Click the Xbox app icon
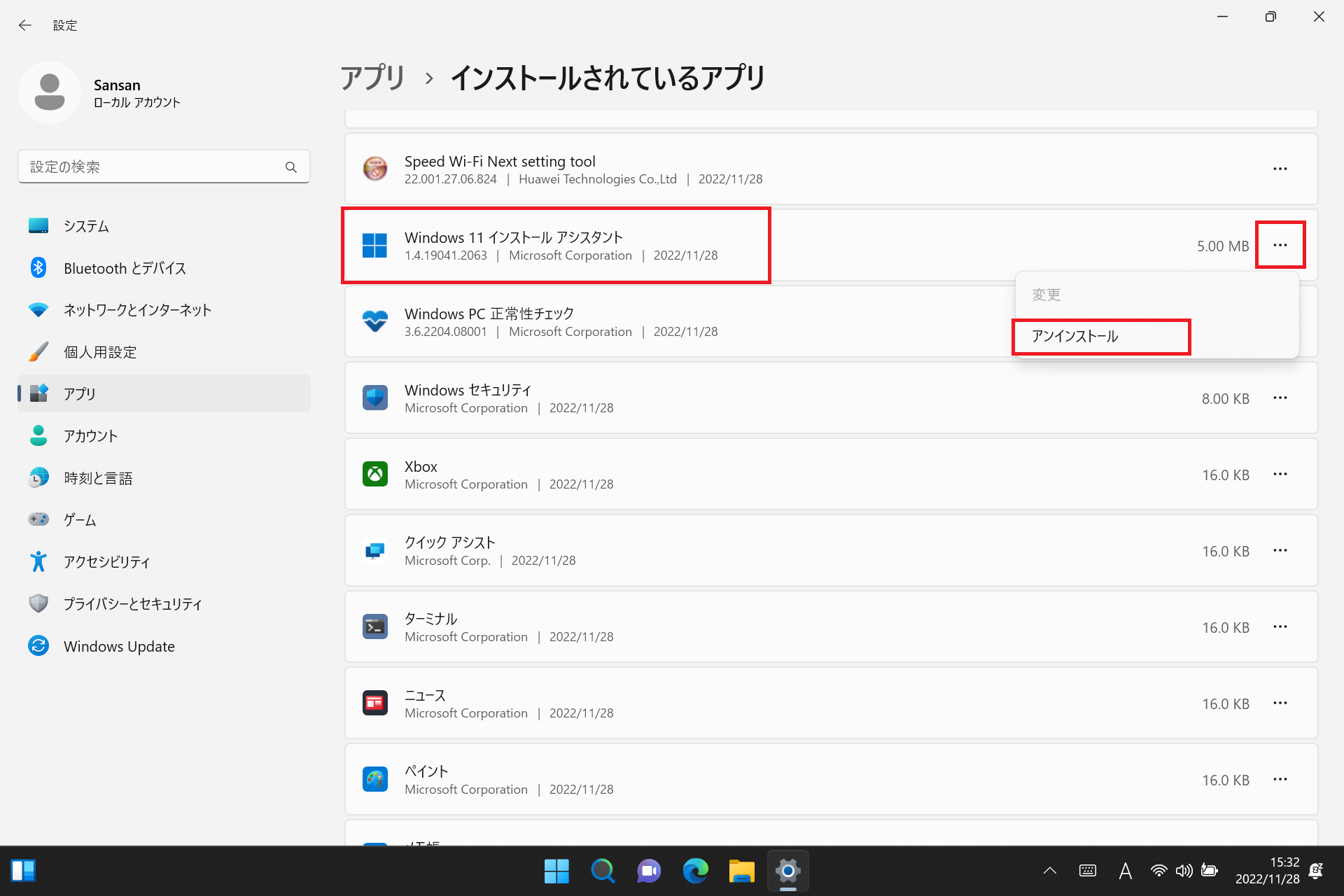 click(375, 474)
